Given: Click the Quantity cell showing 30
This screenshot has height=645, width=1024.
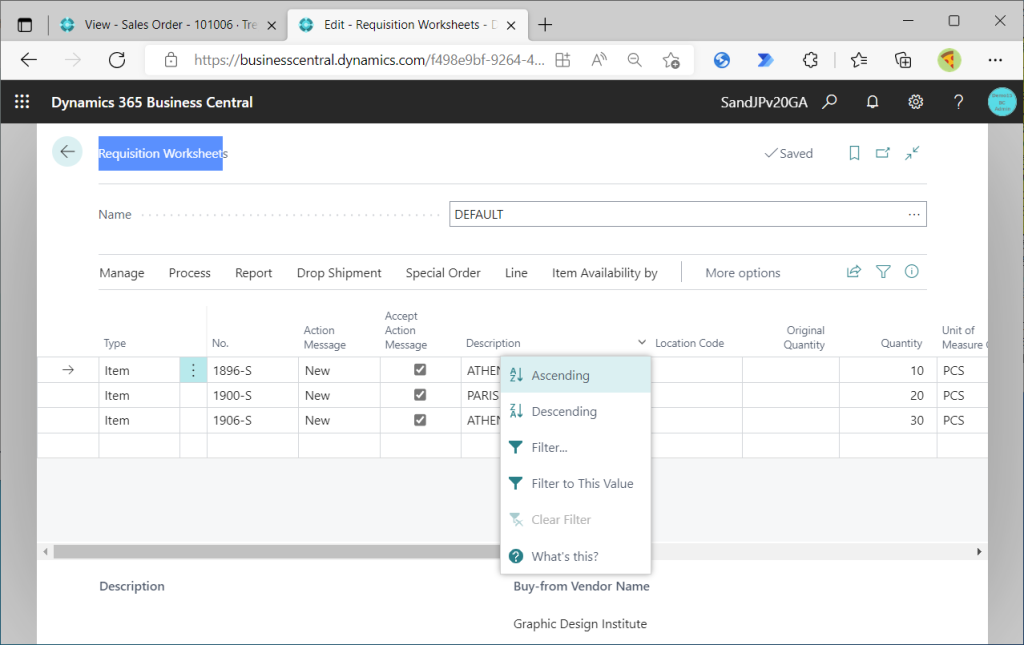Looking at the screenshot, I should (x=888, y=420).
